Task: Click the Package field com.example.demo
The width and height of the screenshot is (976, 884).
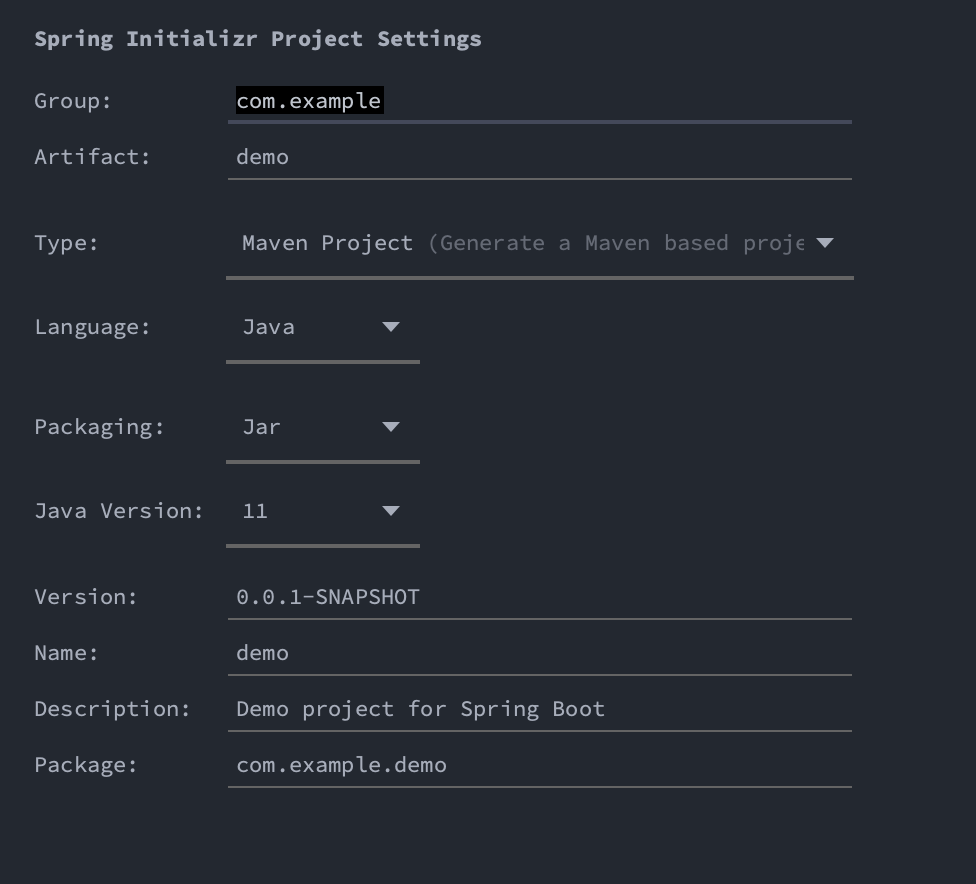Action: 540,766
